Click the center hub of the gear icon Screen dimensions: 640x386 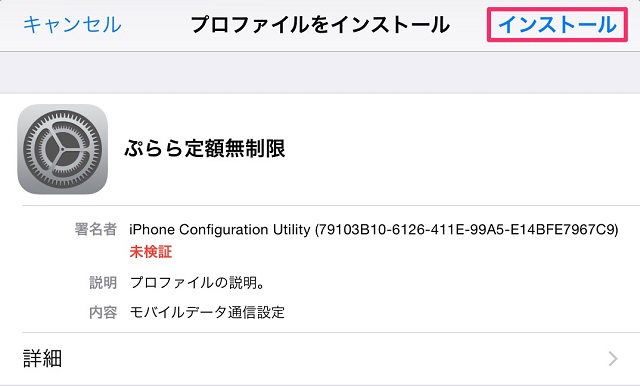[62, 150]
